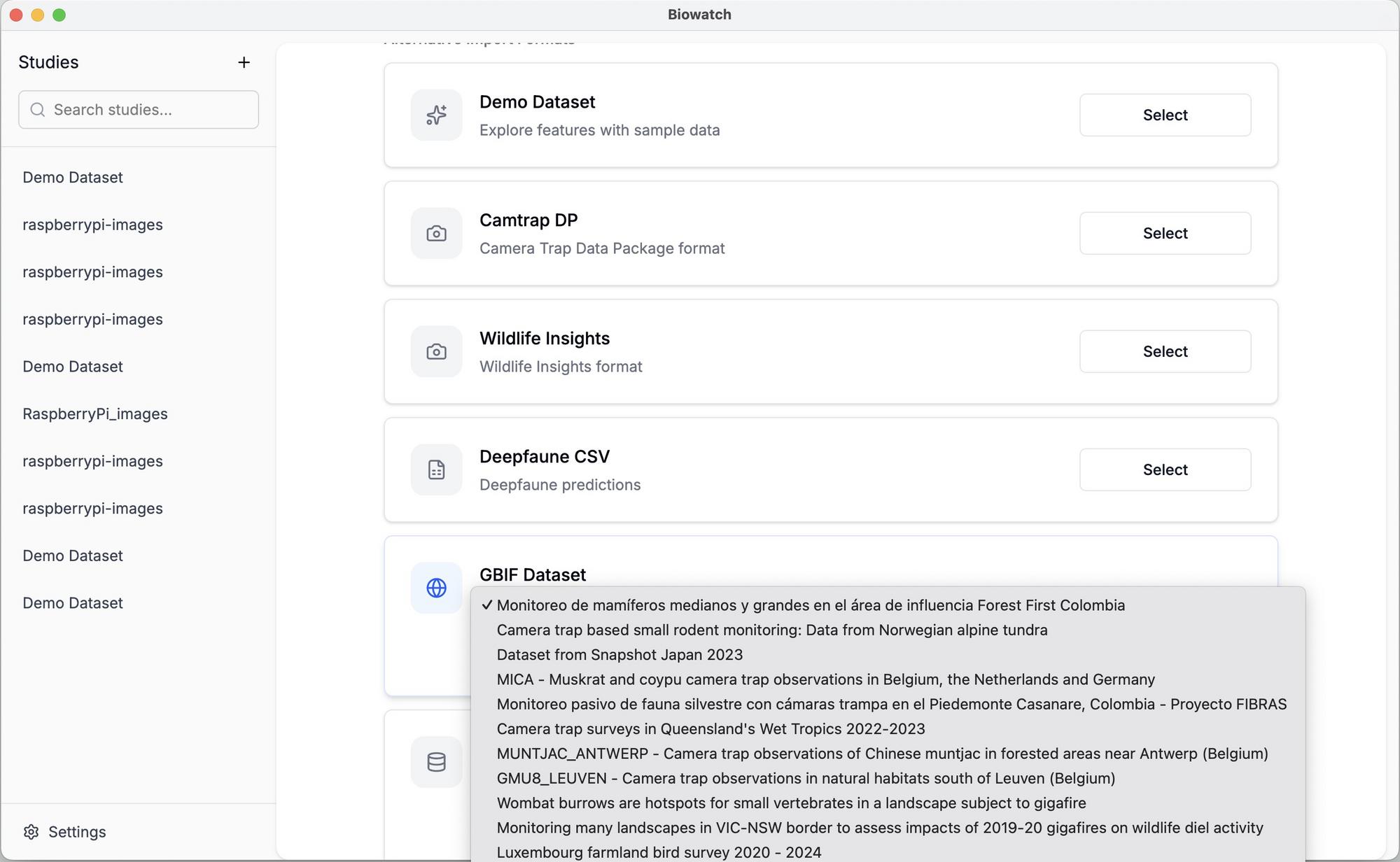
Task: Choose VIC-NSW border gigafires diel activity dataset
Action: pyautogui.click(x=888, y=828)
